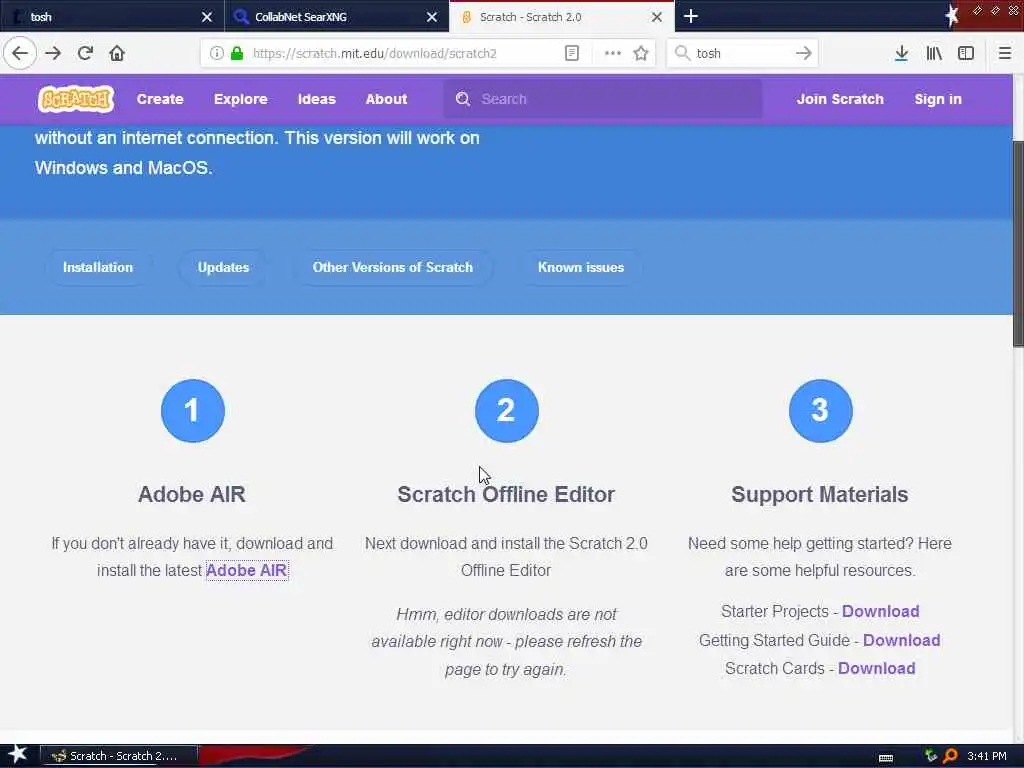Download the Getting Started Guide
The image size is (1024, 768).
point(901,640)
